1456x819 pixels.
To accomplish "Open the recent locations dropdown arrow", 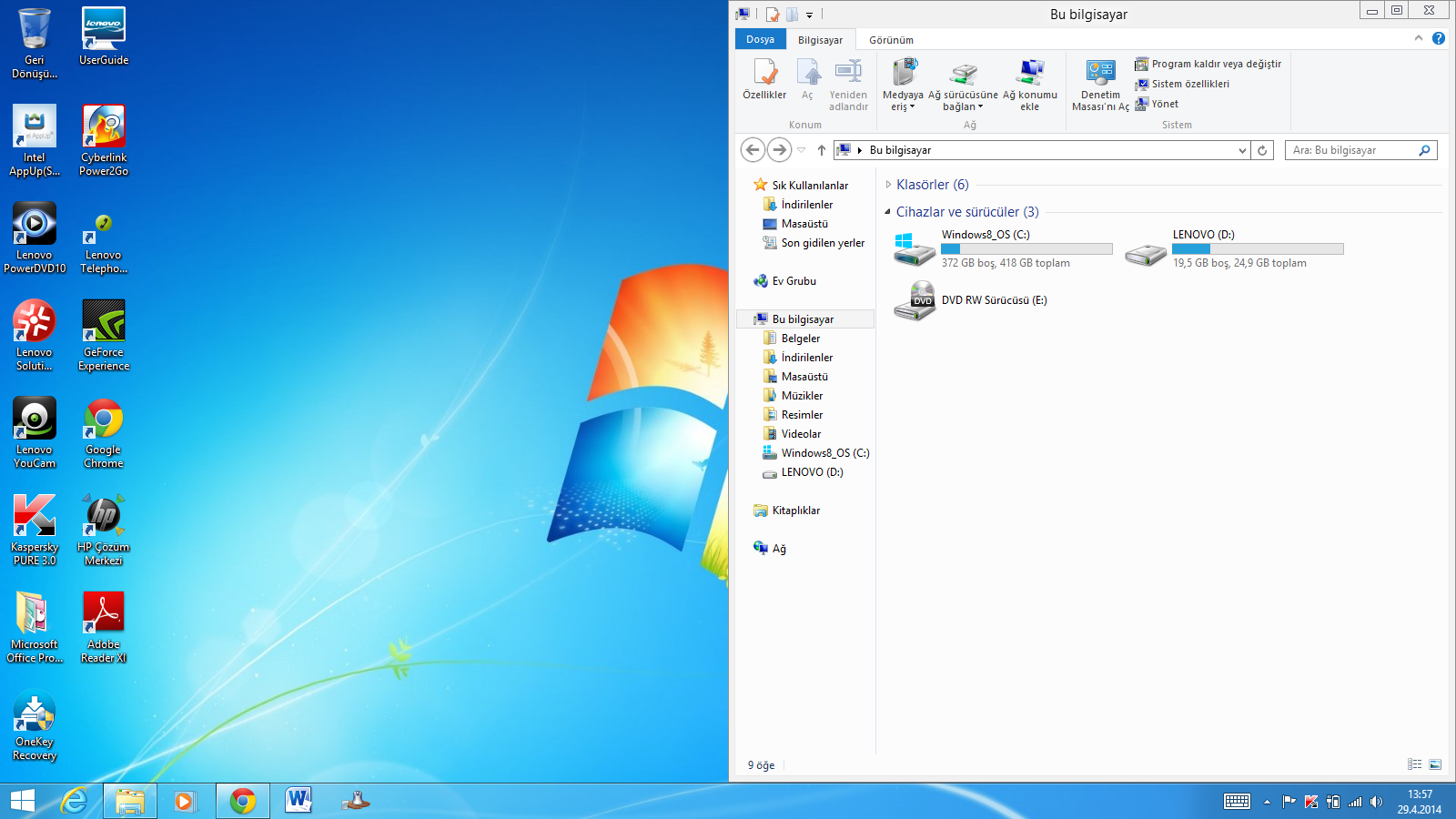I will [802, 150].
